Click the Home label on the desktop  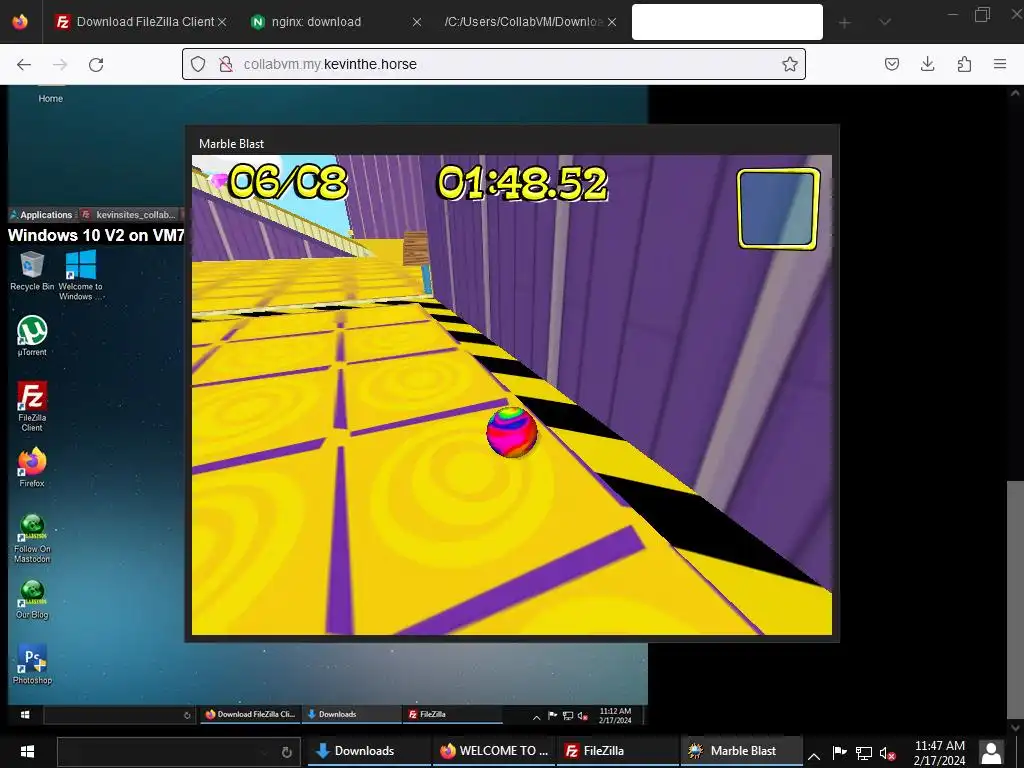pyautogui.click(x=50, y=99)
